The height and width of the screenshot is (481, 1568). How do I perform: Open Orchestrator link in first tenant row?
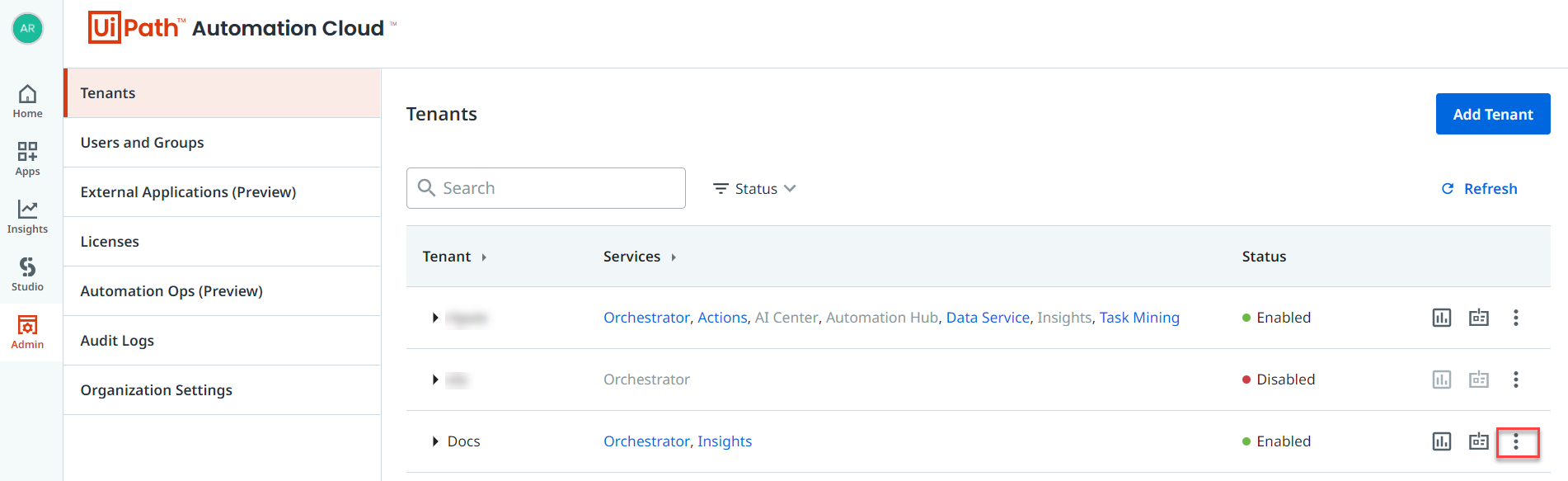click(x=646, y=318)
